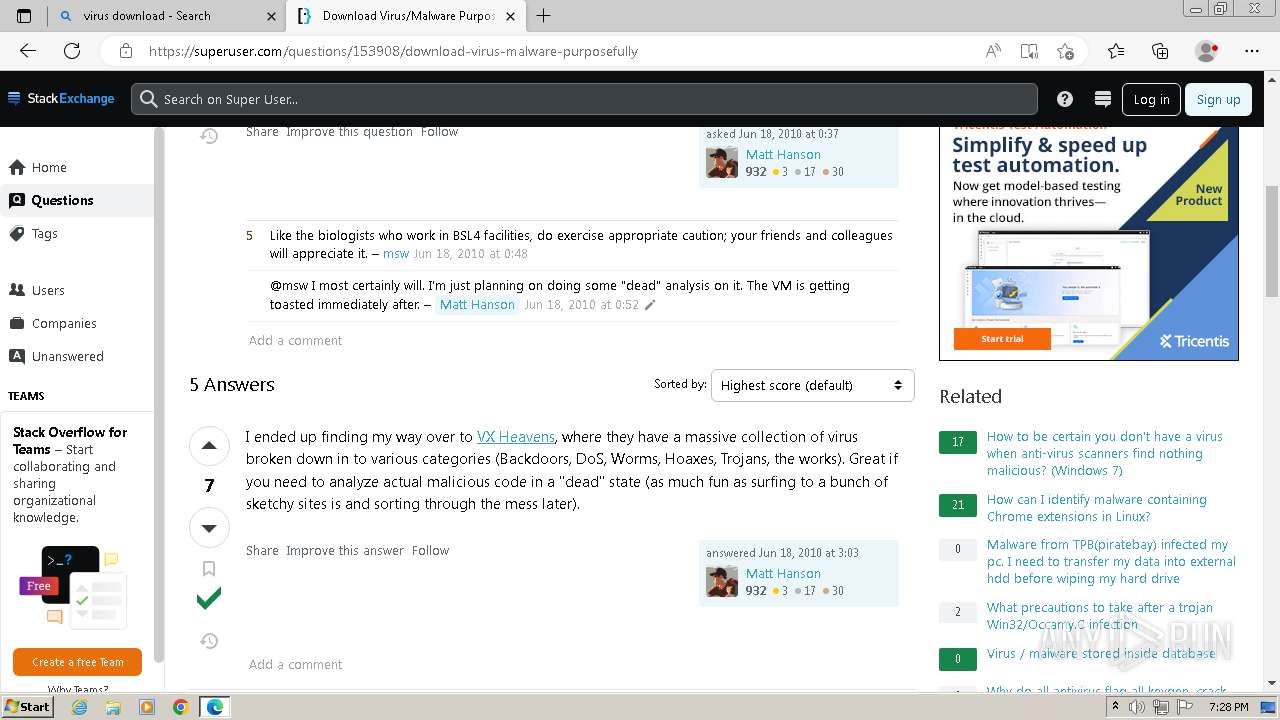
Task: Click Follow under the question
Action: [x=439, y=131]
